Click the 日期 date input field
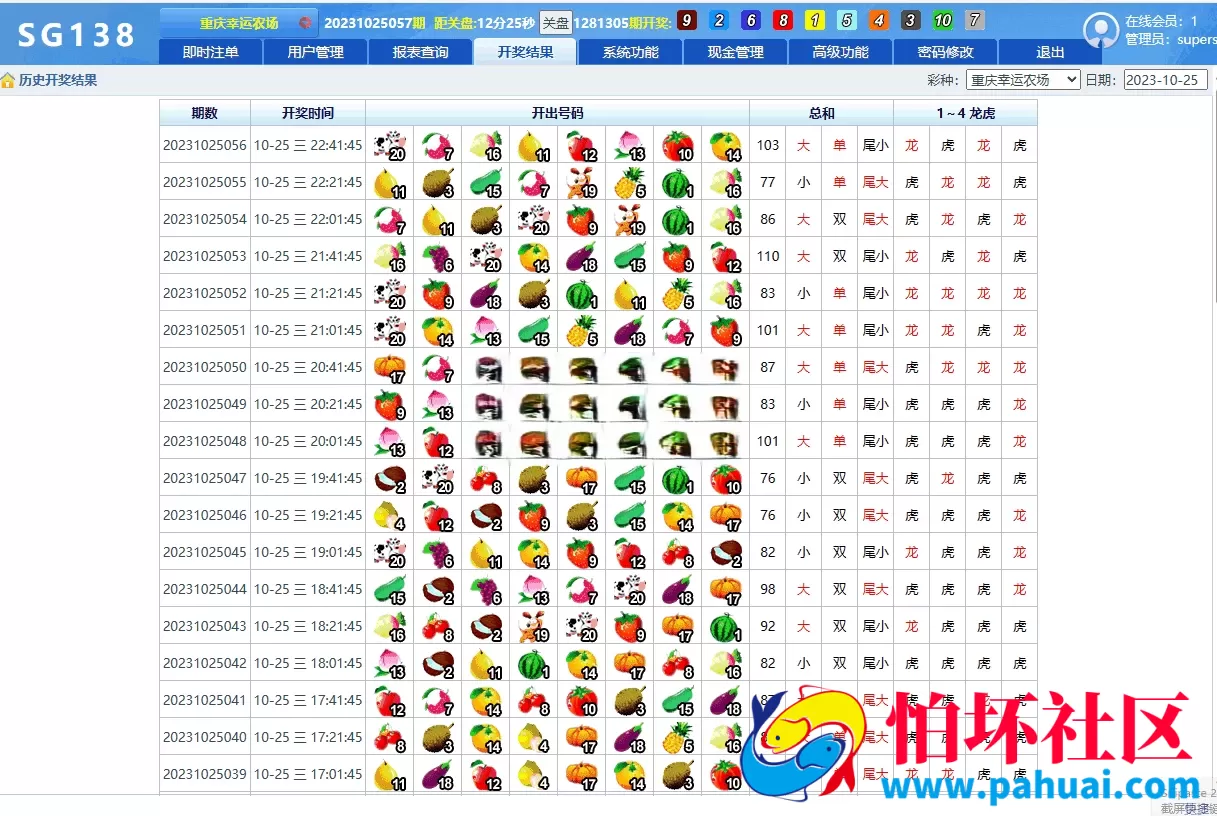Viewport: 1217px width, 816px height. (1165, 80)
